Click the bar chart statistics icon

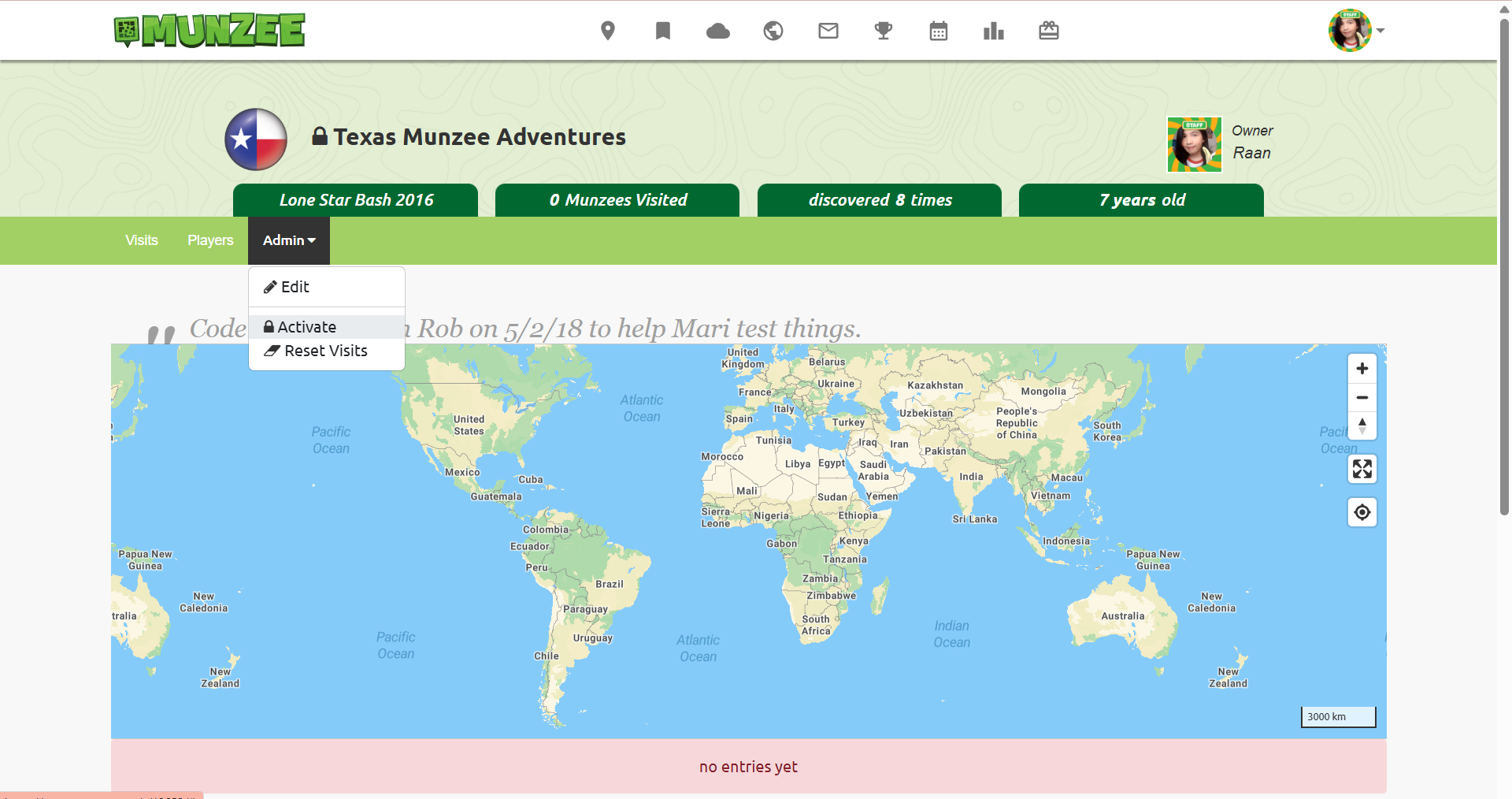tap(994, 31)
